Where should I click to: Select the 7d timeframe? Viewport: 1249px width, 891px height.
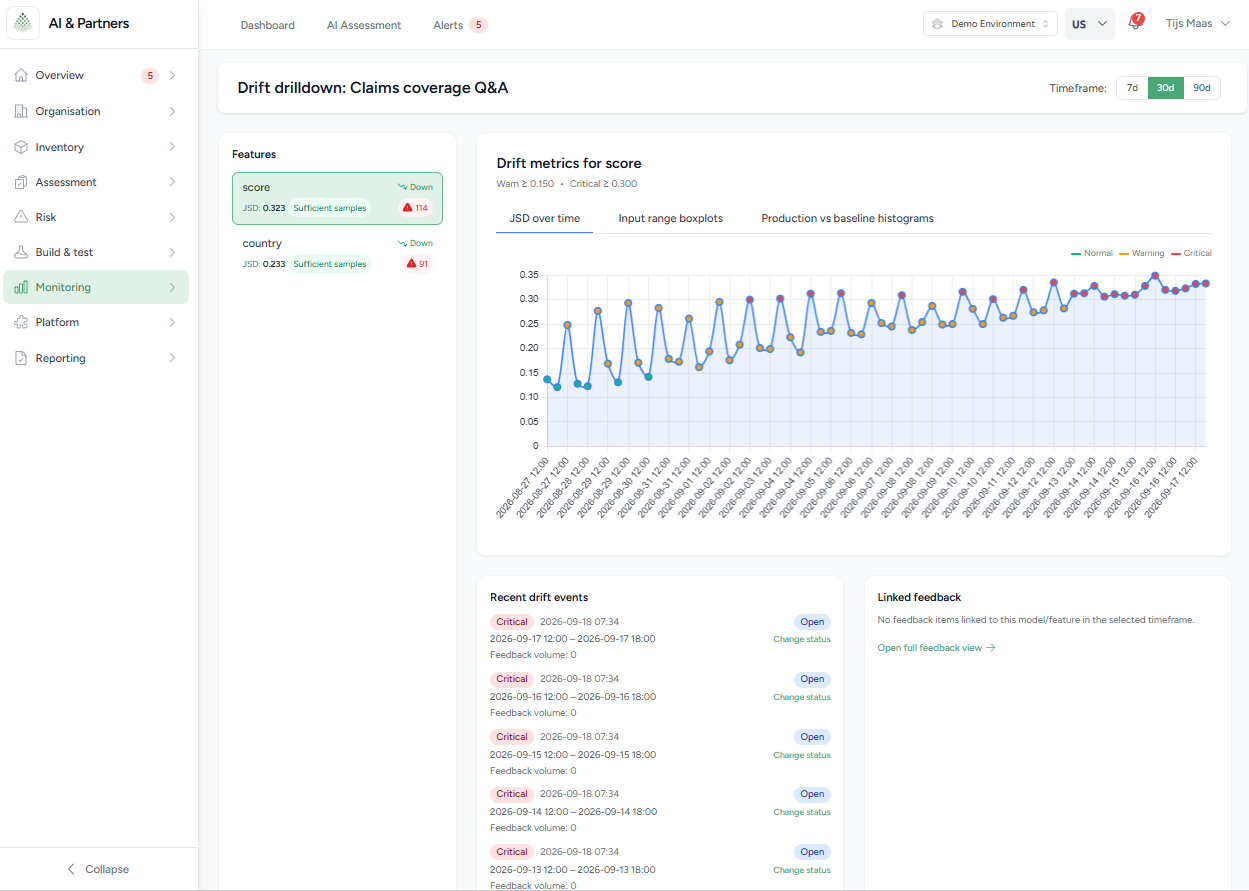tap(1132, 88)
